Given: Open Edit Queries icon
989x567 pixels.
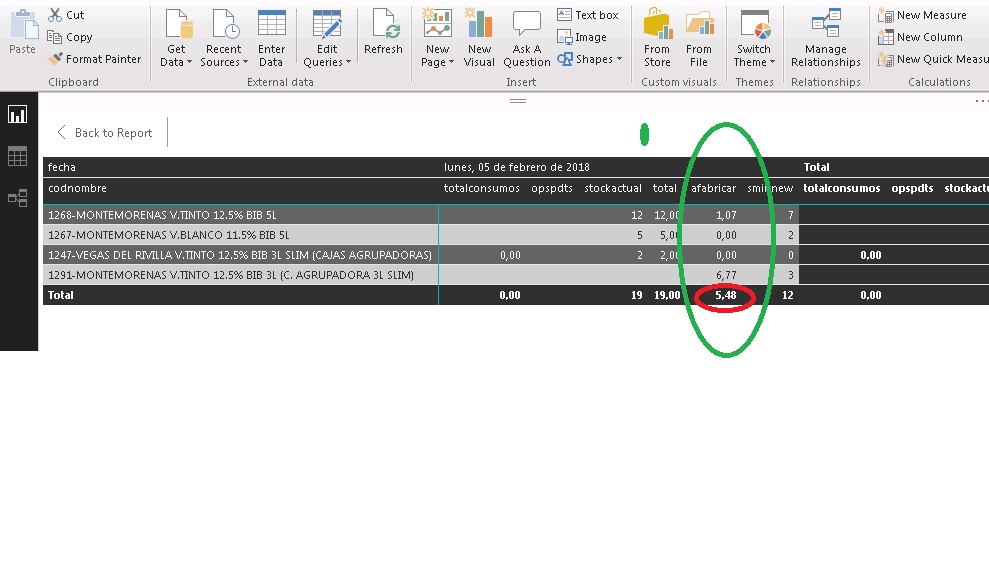Looking at the screenshot, I should (x=327, y=25).
